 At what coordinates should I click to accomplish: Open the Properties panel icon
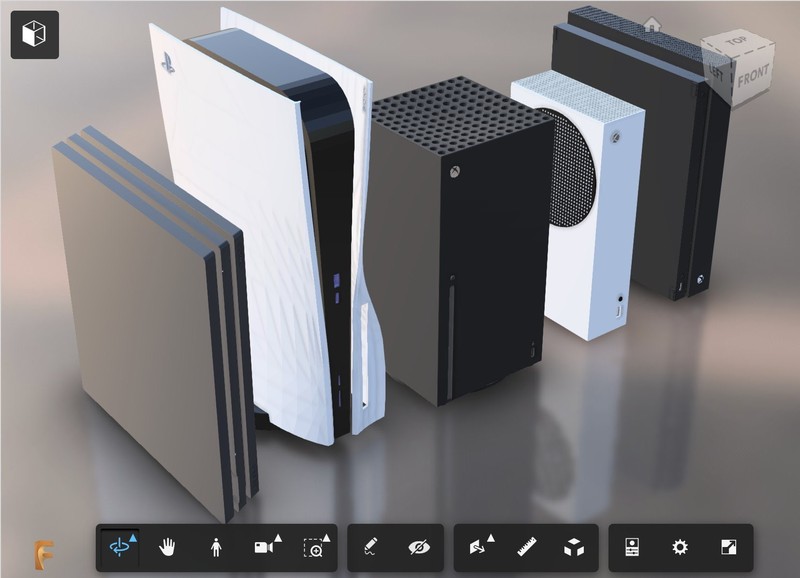[633, 547]
